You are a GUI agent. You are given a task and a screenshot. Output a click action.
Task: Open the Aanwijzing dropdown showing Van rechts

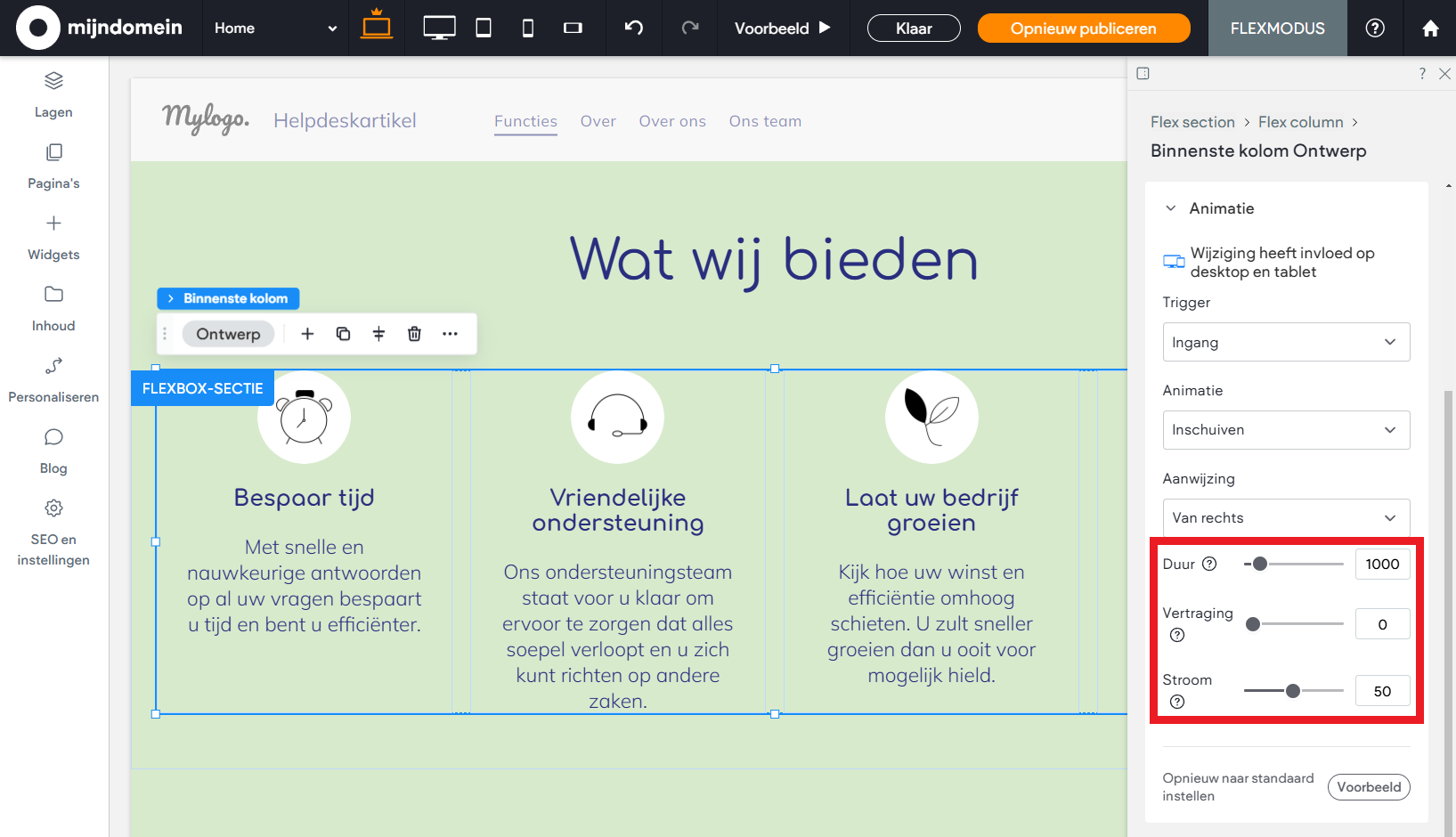click(x=1285, y=517)
